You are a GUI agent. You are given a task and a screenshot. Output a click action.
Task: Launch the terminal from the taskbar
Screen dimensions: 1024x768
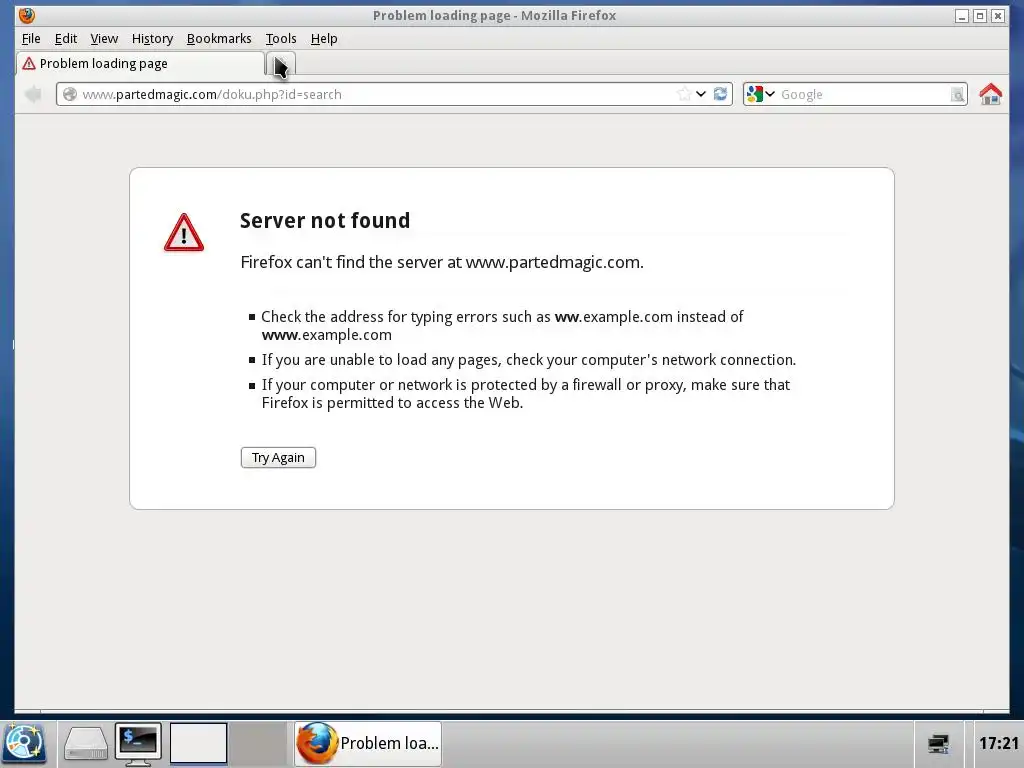tap(138, 744)
